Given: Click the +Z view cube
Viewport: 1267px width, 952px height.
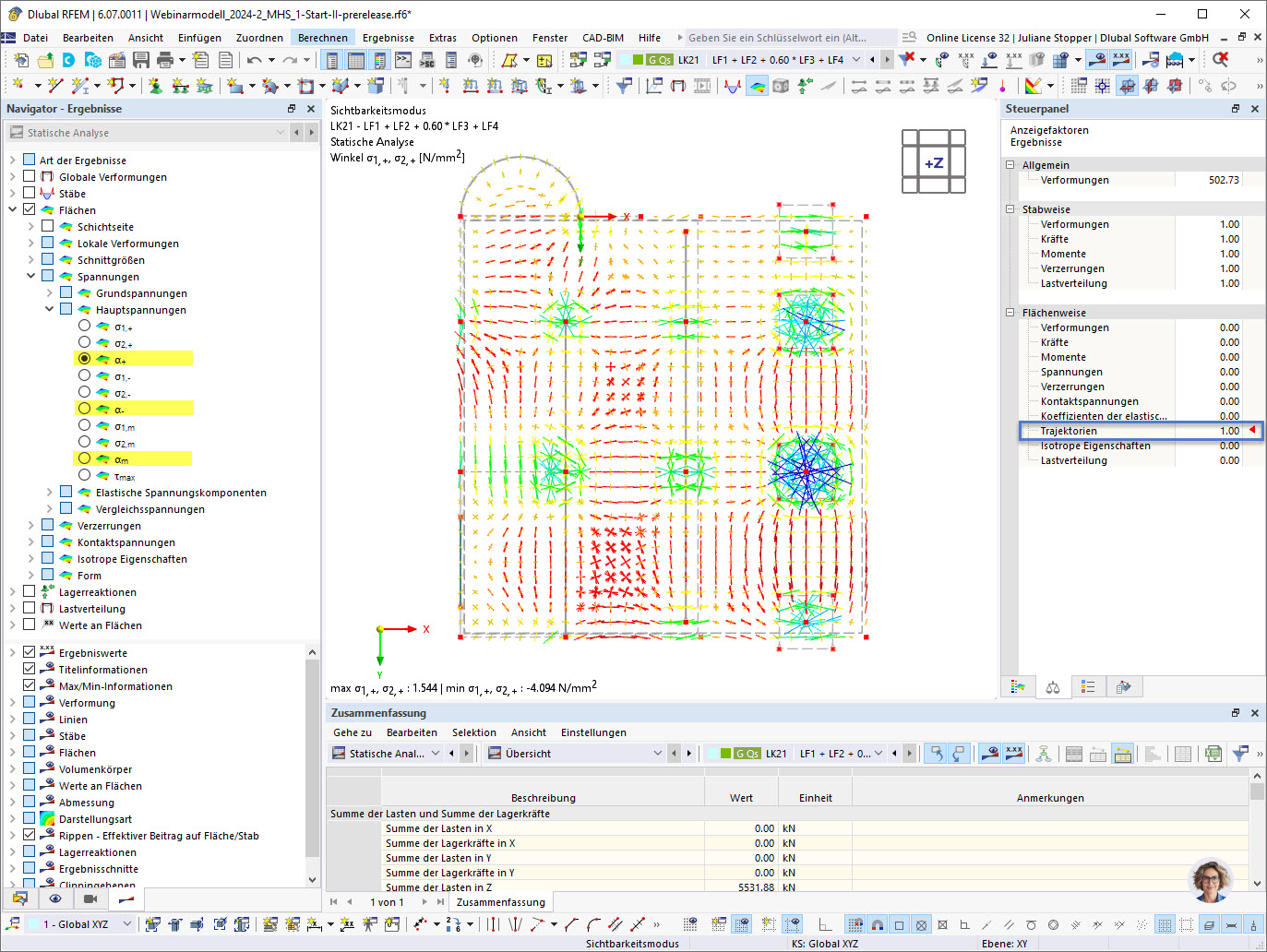Looking at the screenshot, I should point(934,162).
